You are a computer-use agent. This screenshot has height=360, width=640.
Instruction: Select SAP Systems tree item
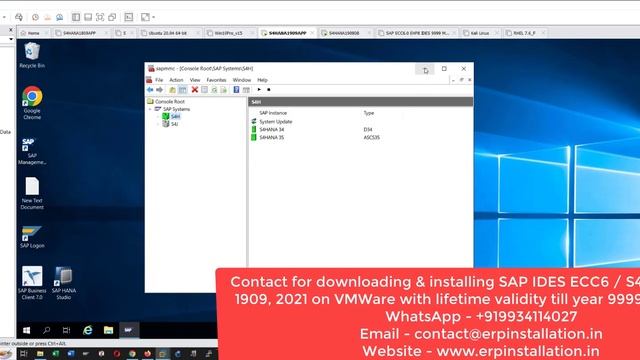click(176, 109)
